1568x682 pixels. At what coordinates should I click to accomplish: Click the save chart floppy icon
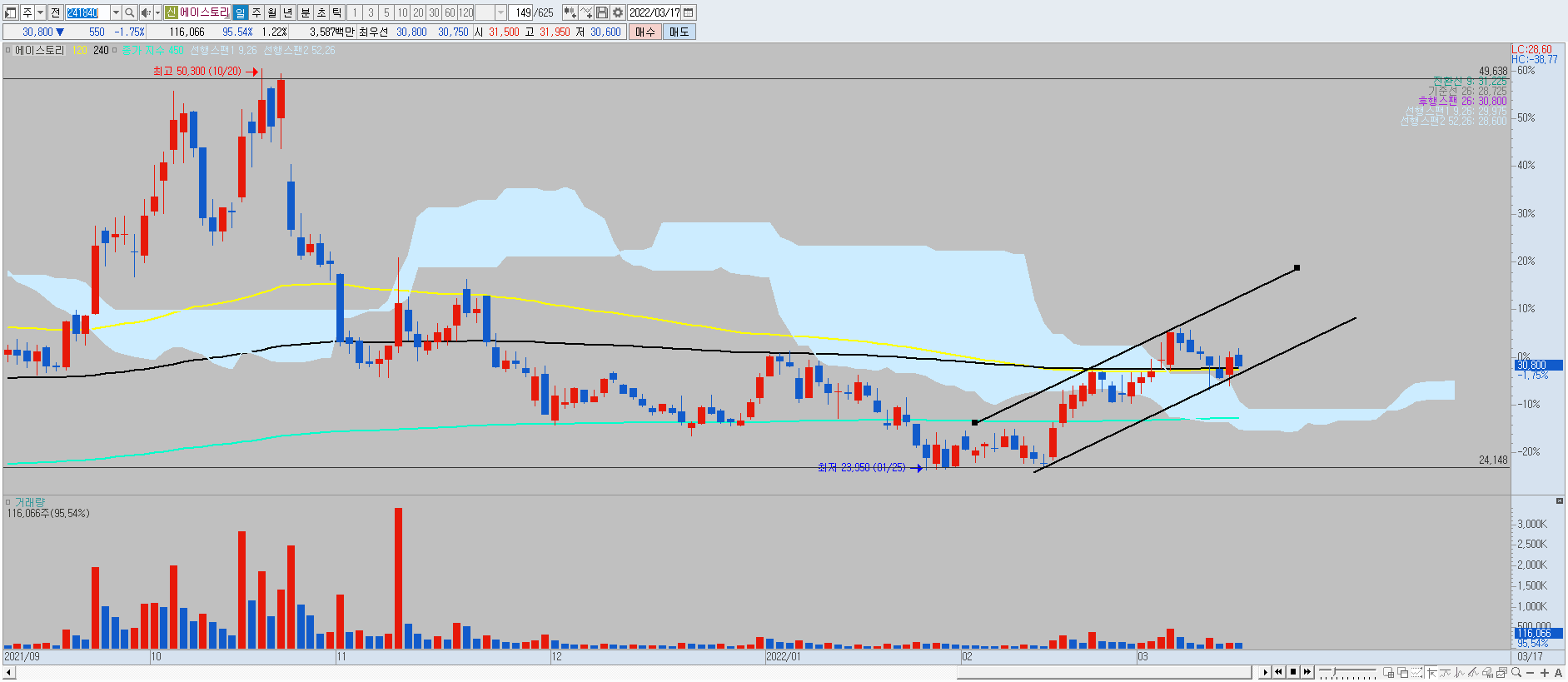[x=603, y=12]
